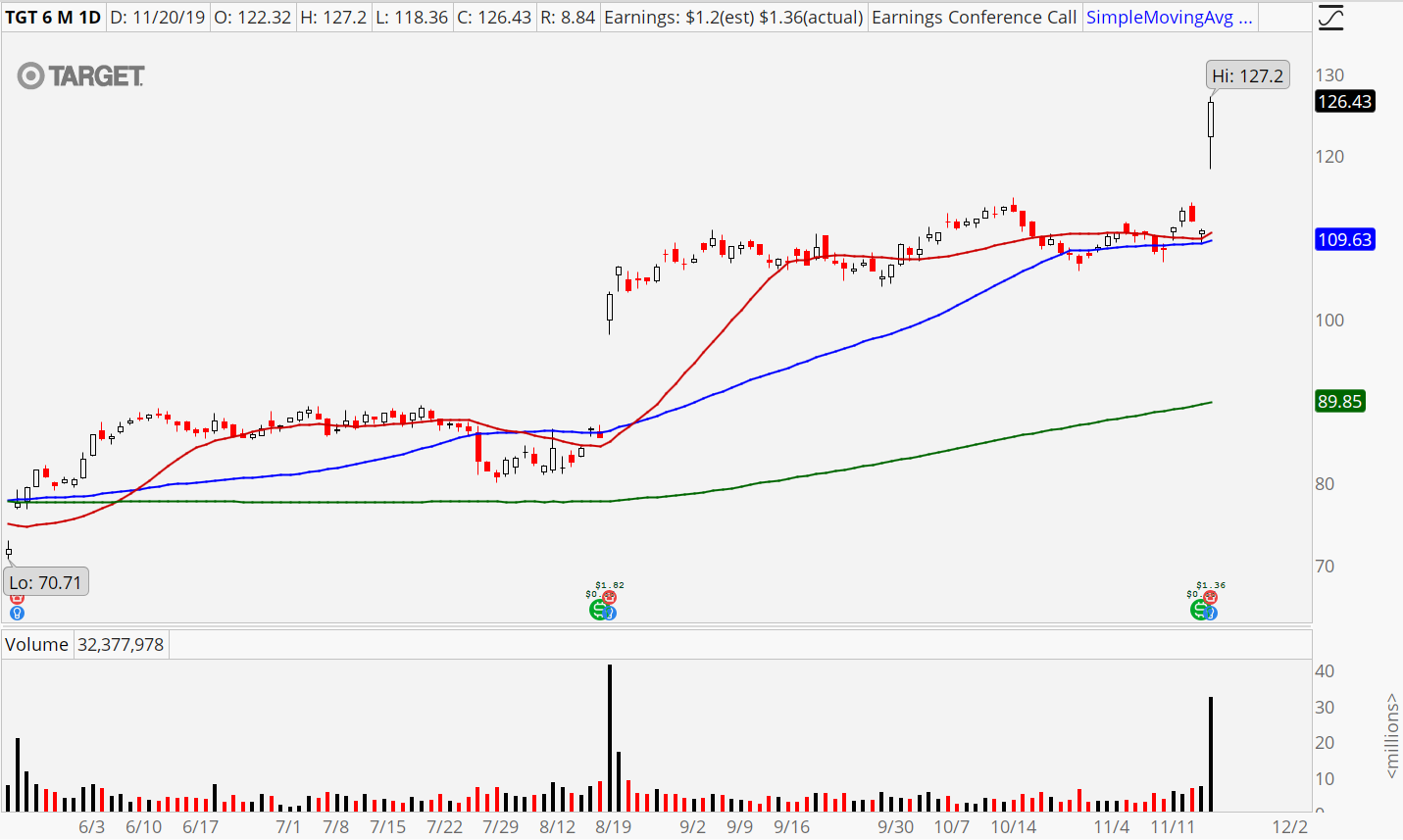
Task: Click the 10/14 date on the time axis
Action: [1014, 826]
